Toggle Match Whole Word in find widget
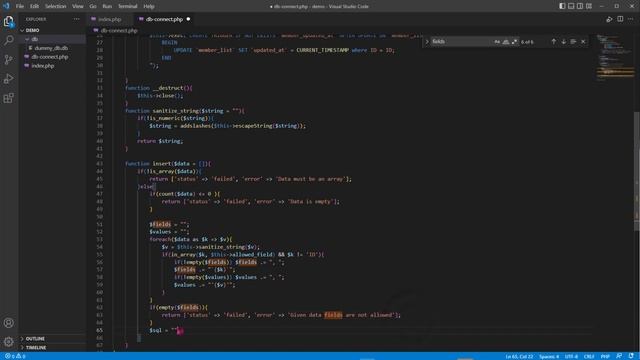 coord(506,42)
